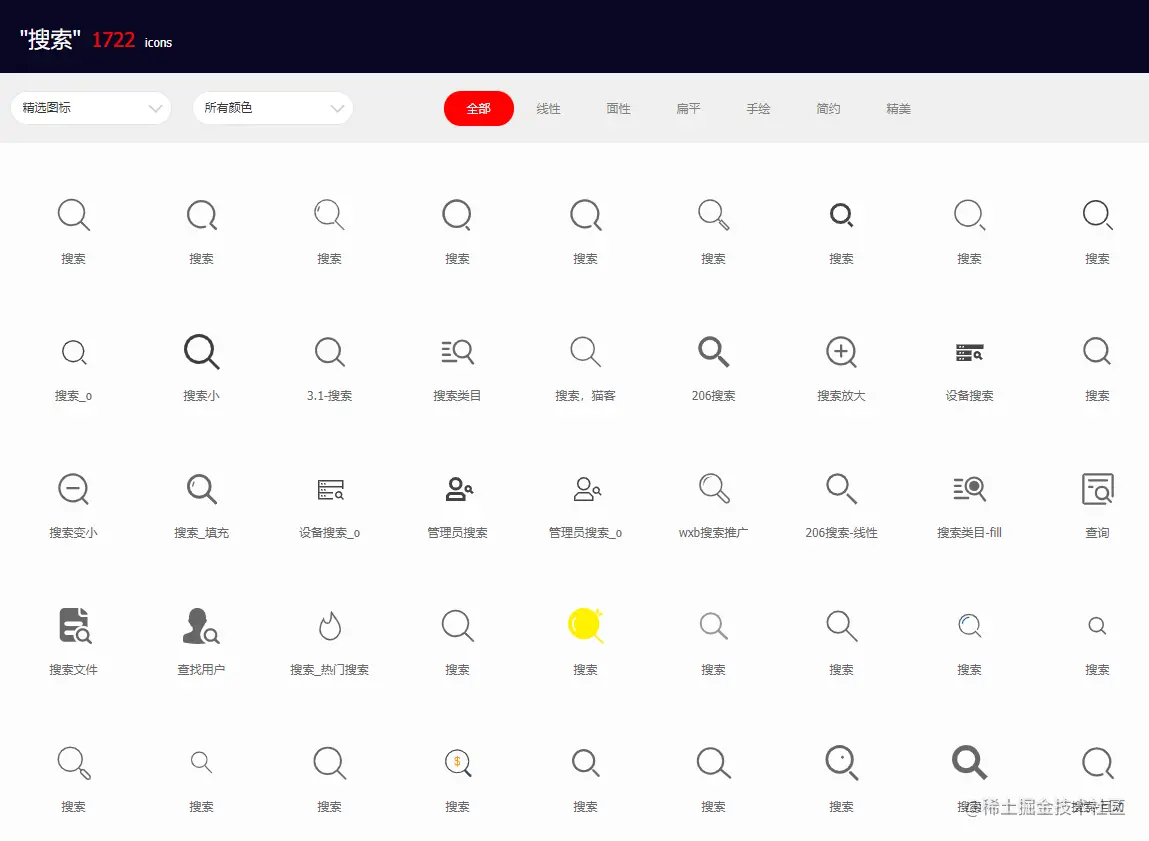This screenshot has height=841, width=1149.
Task: Select the bold 搜索小 magnifier icon
Action: [202, 352]
